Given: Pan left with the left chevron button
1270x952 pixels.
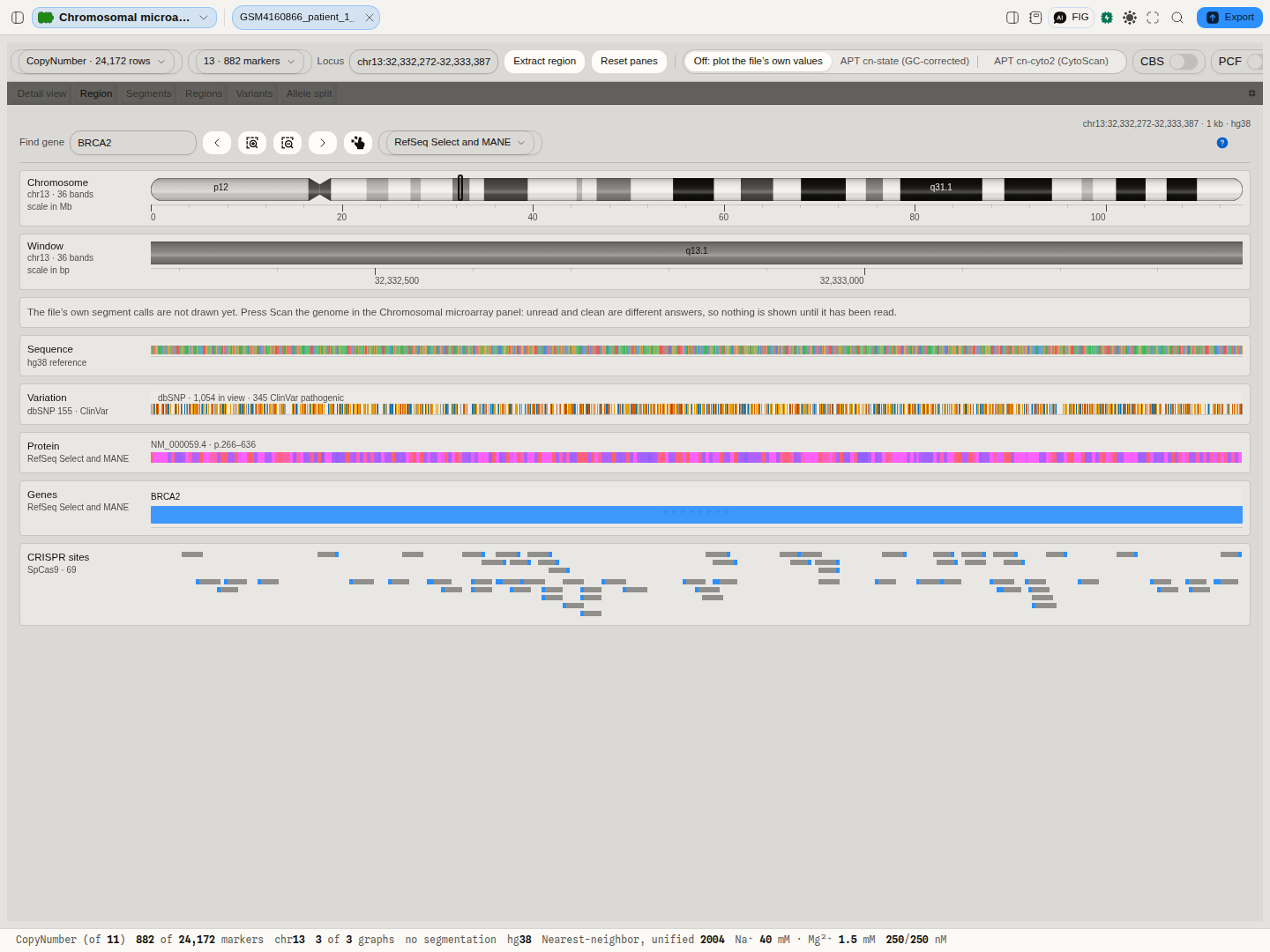Looking at the screenshot, I should point(217,143).
